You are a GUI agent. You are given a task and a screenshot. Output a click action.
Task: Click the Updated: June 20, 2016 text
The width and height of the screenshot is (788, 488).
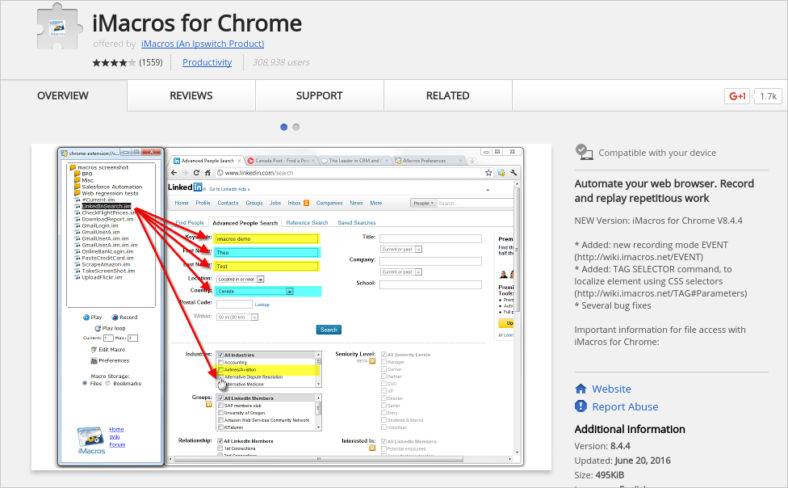coord(622,460)
